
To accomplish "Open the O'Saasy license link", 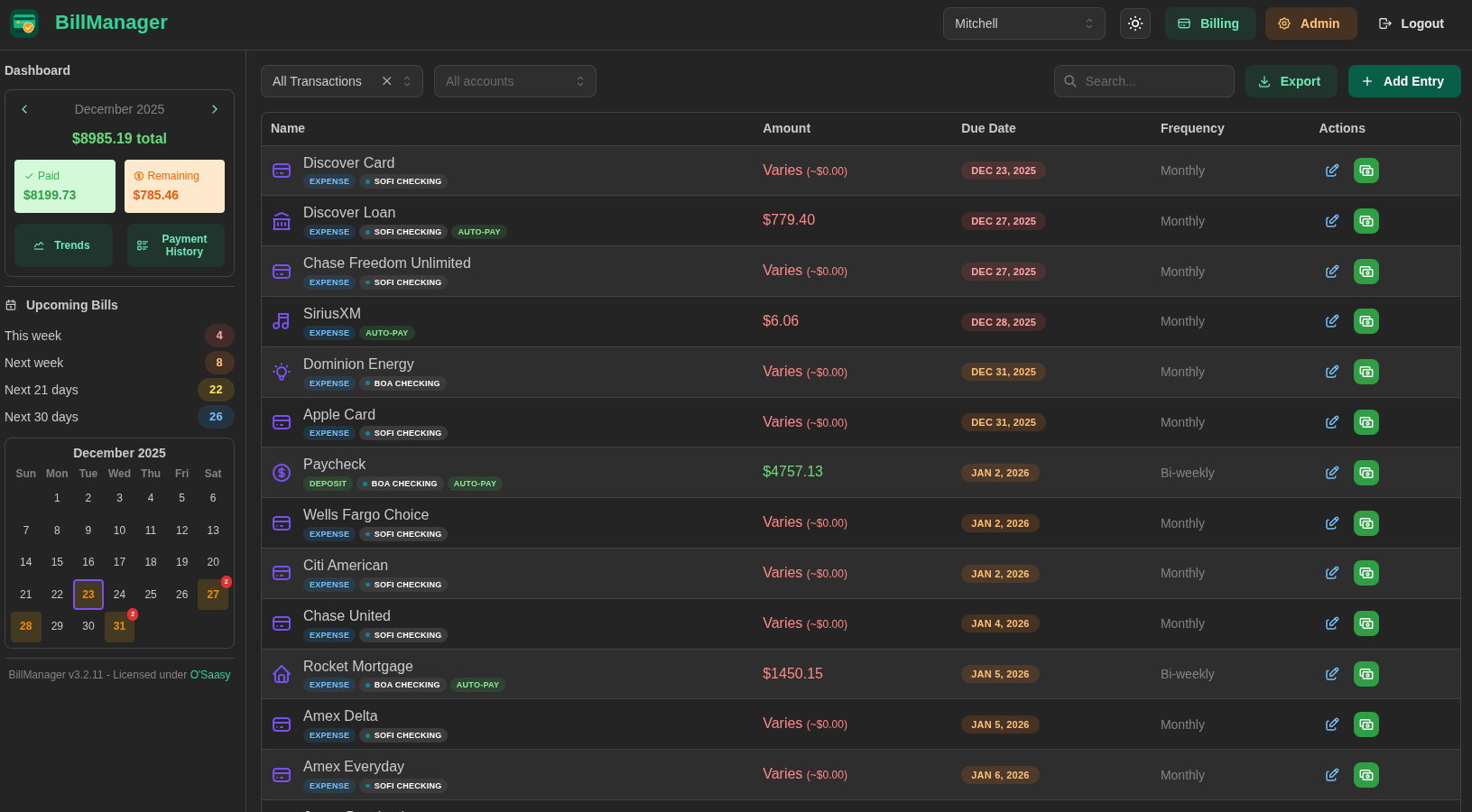I will coord(210,674).
